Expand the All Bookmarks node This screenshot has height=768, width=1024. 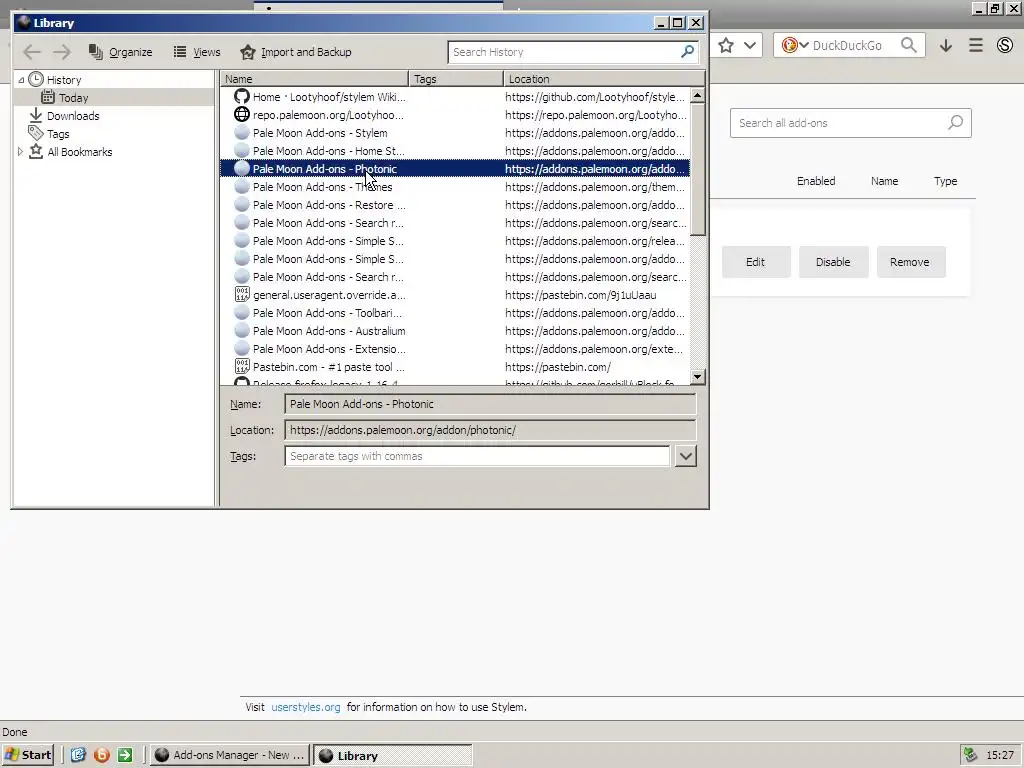click(x=20, y=152)
